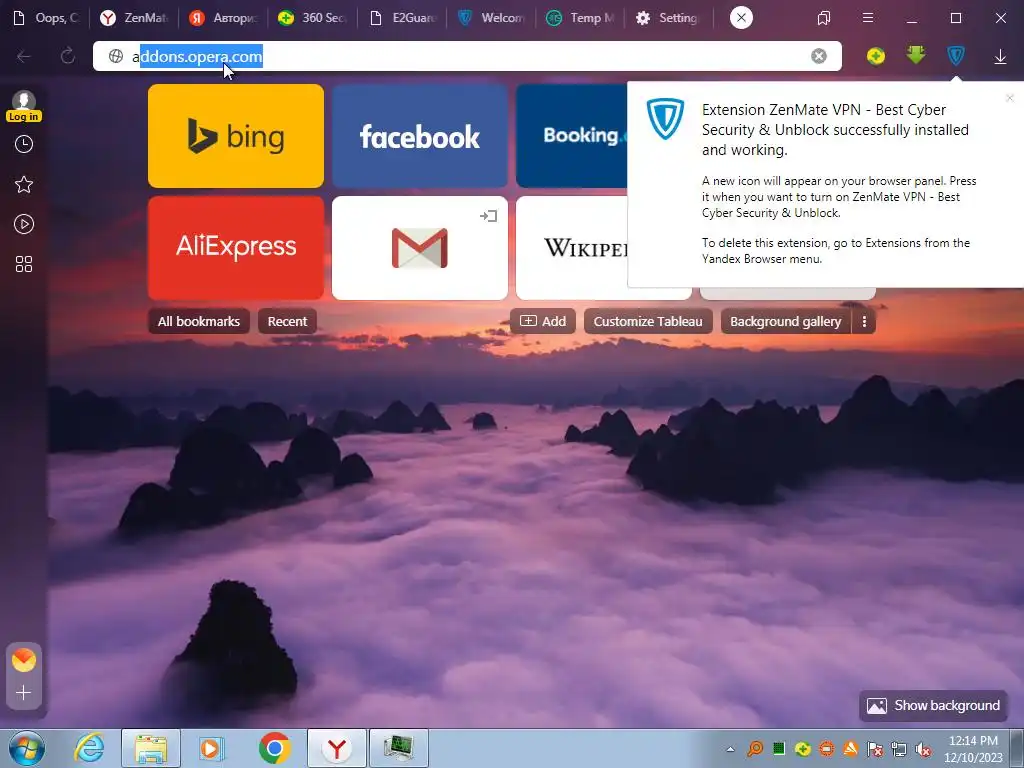Open the system monitor taskbar app
The image size is (1024, 768).
click(399, 748)
